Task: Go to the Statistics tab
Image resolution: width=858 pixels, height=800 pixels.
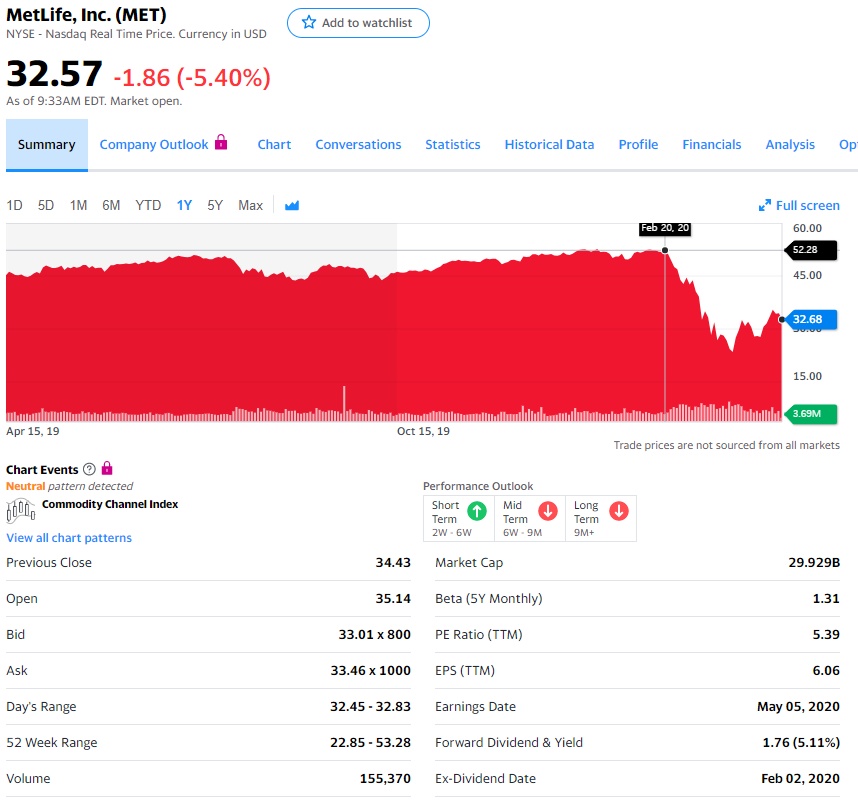Action: (453, 144)
